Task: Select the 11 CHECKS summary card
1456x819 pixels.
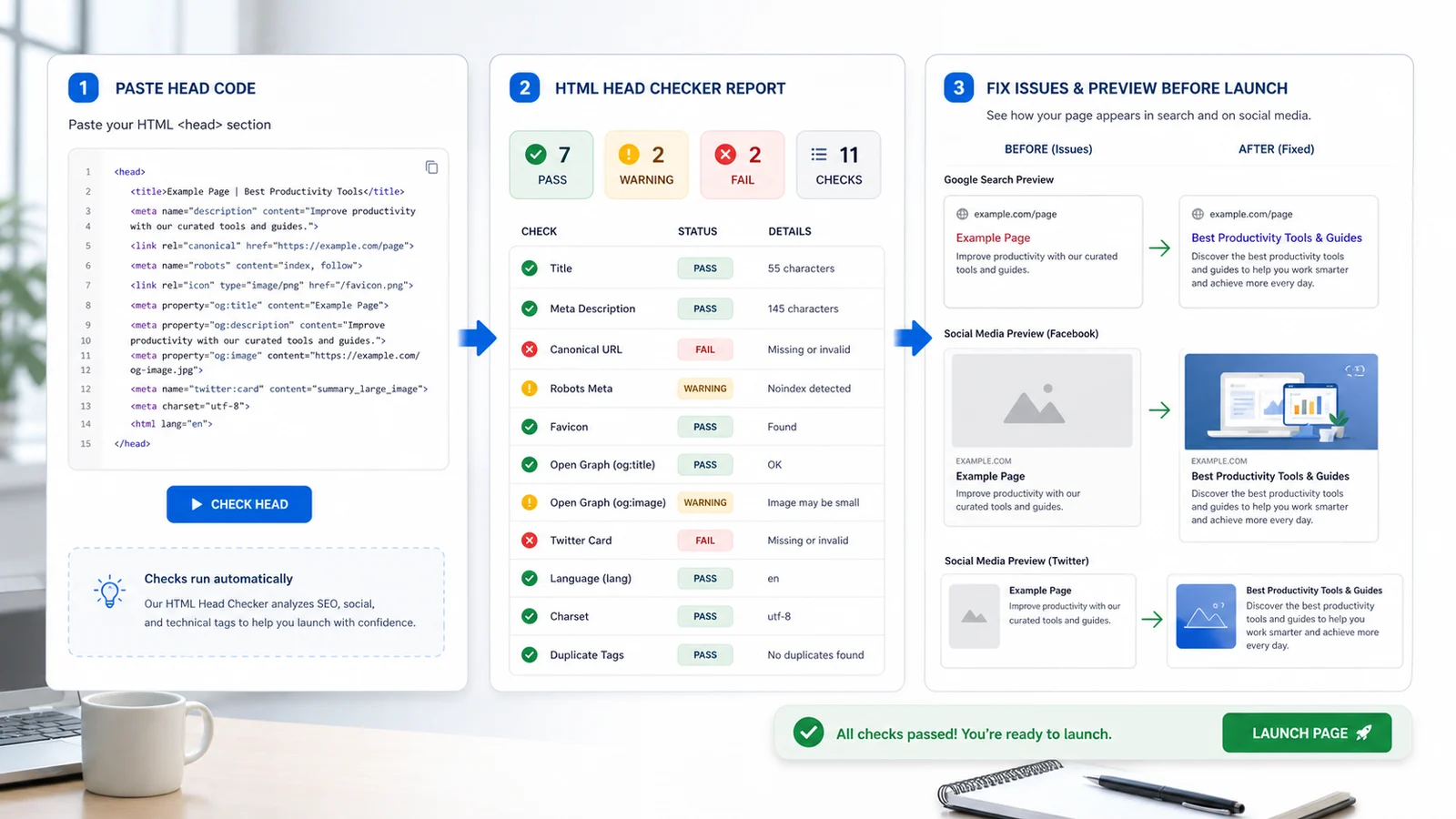Action: 838,165
